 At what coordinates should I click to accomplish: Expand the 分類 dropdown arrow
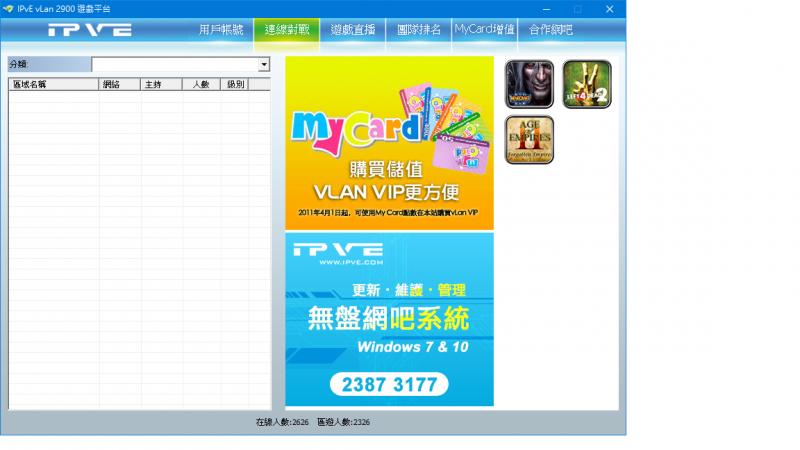pyautogui.click(x=264, y=64)
